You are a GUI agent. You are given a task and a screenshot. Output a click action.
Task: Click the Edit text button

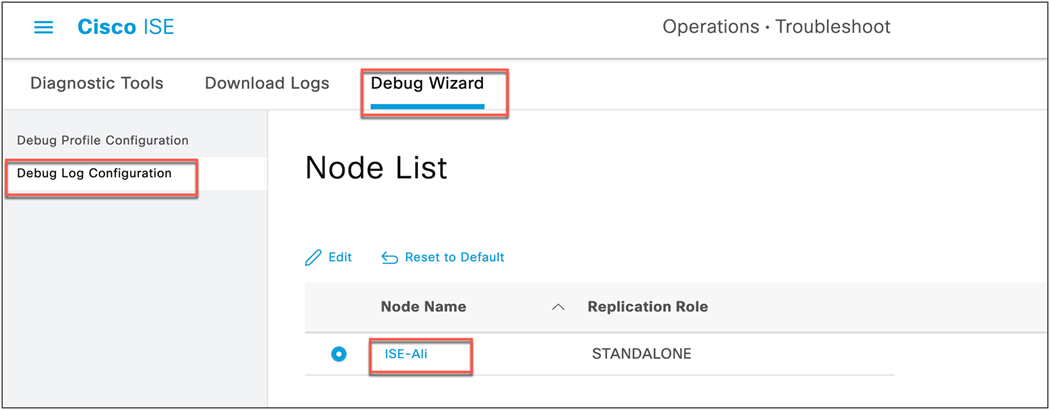[x=340, y=257]
